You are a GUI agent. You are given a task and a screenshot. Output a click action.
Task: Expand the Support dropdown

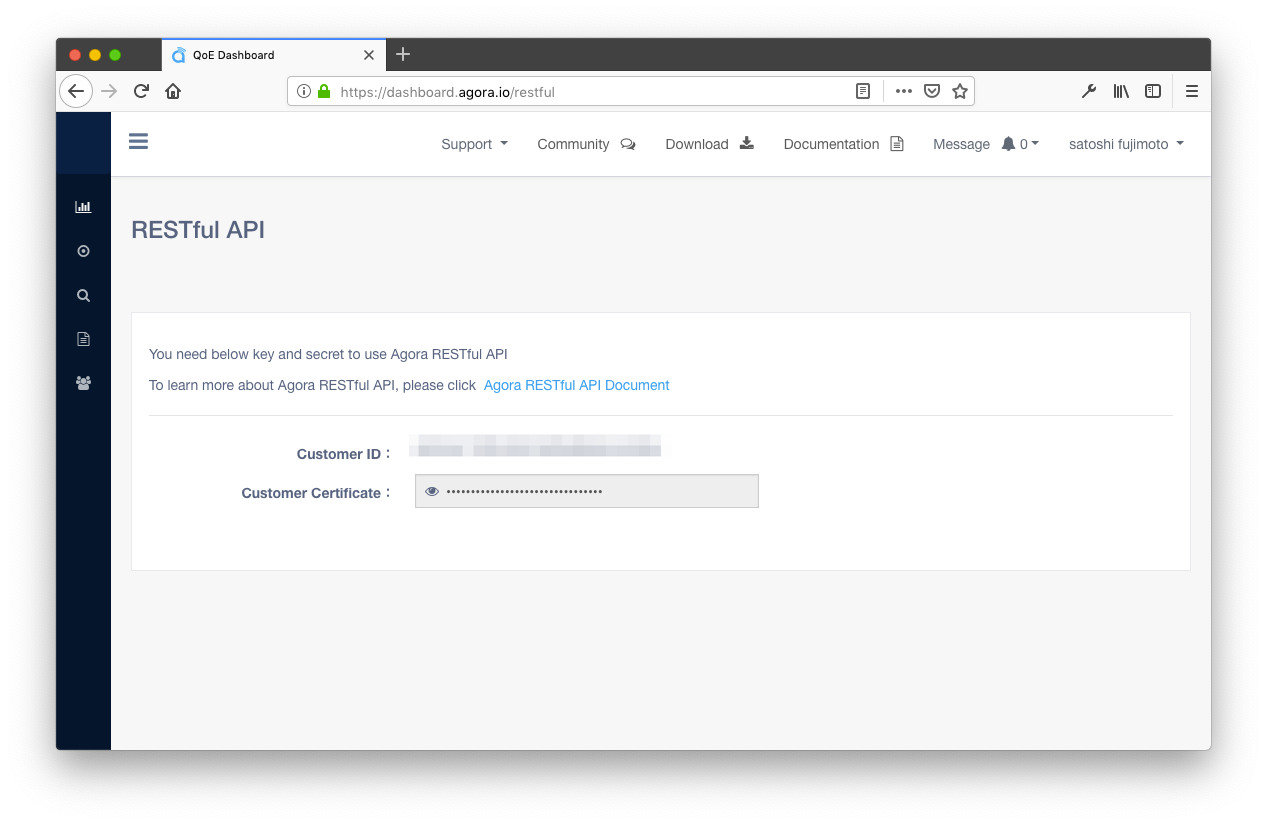(475, 144)
